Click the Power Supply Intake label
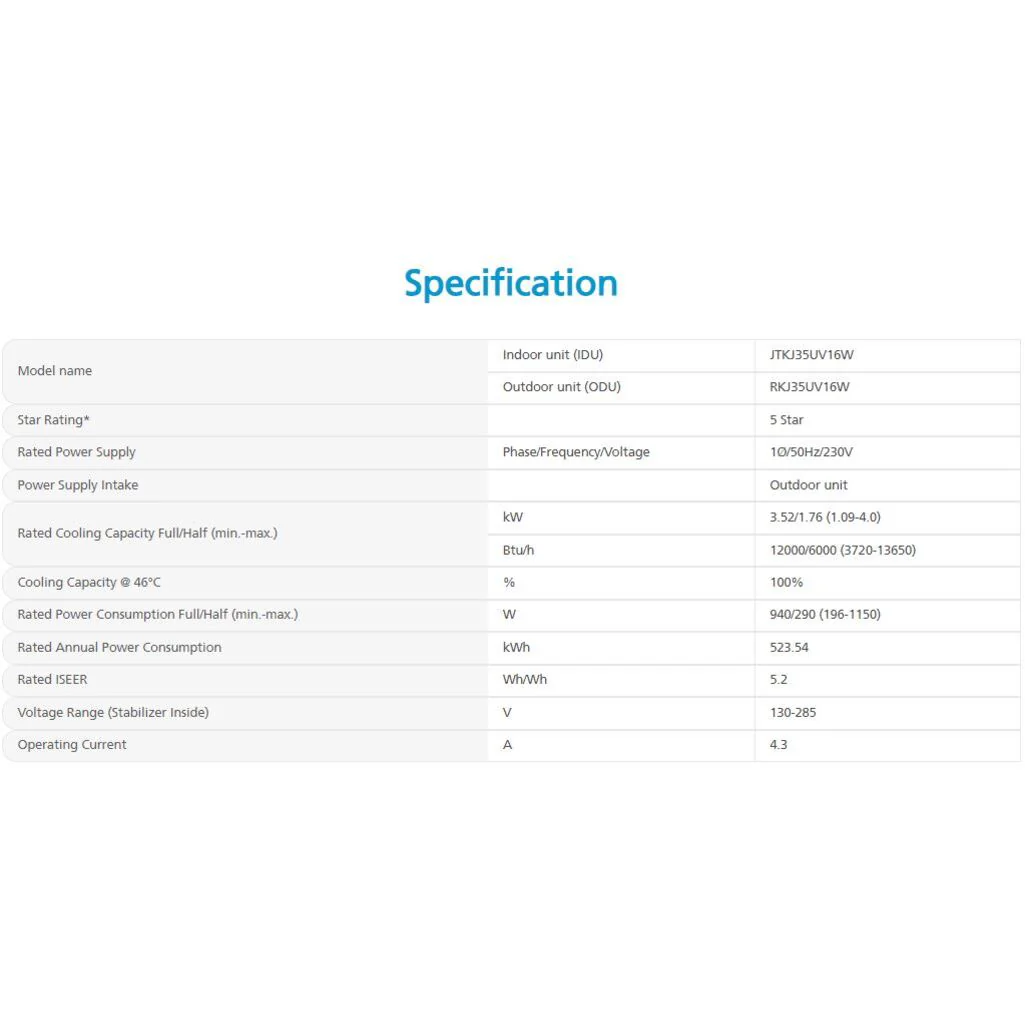The height and width of the screenshot is (1025, 1025). [78, 485]
